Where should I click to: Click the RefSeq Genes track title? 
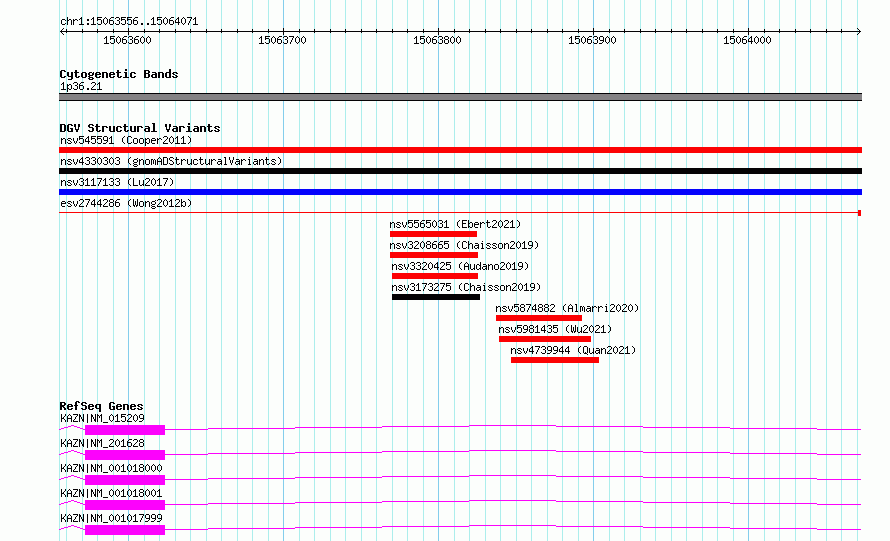[102, 406]
